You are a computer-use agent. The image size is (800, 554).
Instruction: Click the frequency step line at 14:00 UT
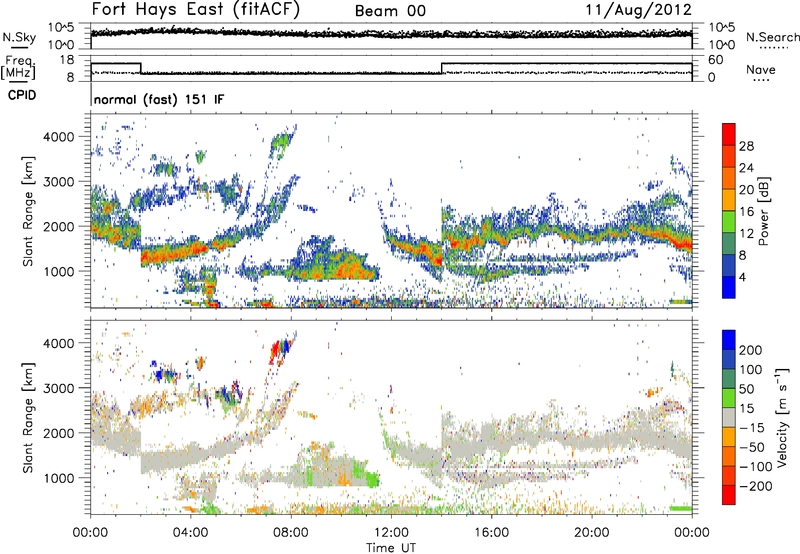coord(442,68)
